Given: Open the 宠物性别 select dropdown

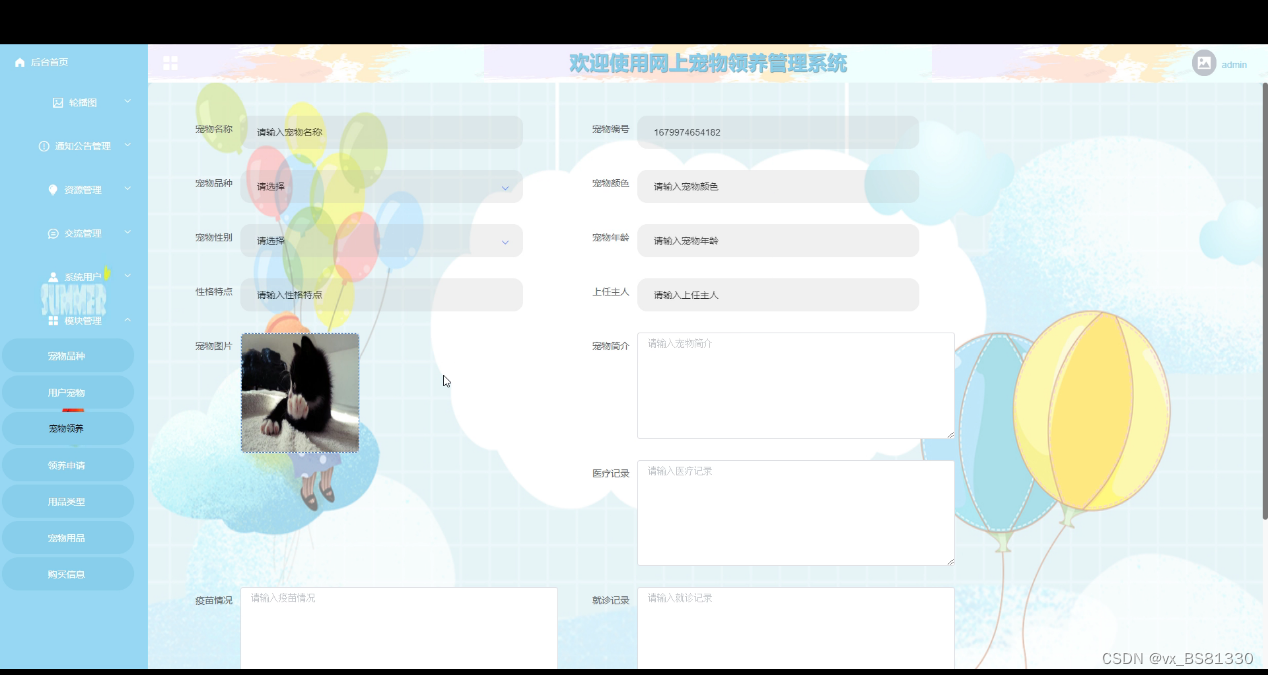Looking at the screenshot, I should tap(382, 240).
